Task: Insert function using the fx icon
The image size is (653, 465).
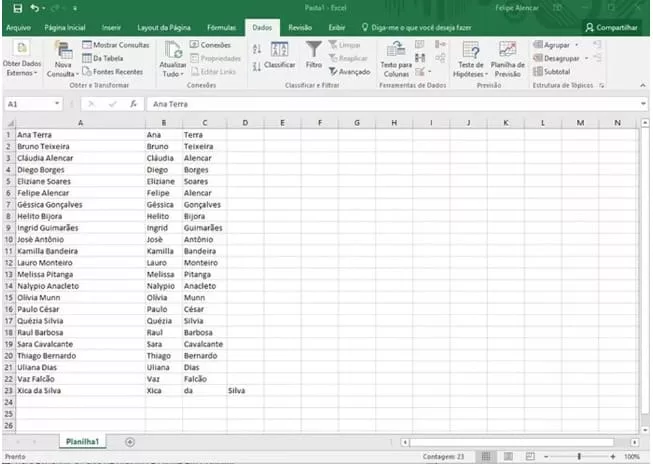Action: [133, 104]
